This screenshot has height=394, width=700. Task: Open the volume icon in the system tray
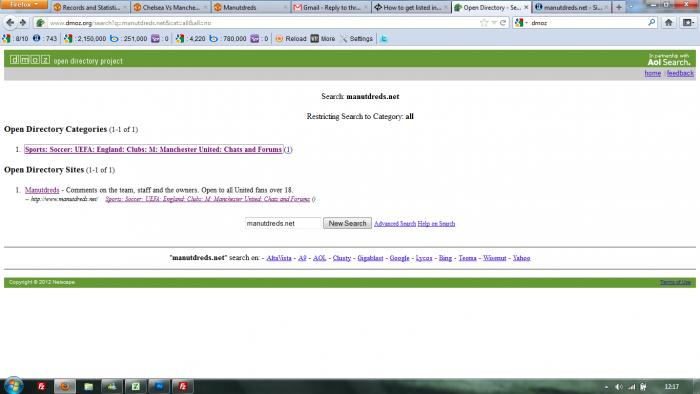[619, 387]
